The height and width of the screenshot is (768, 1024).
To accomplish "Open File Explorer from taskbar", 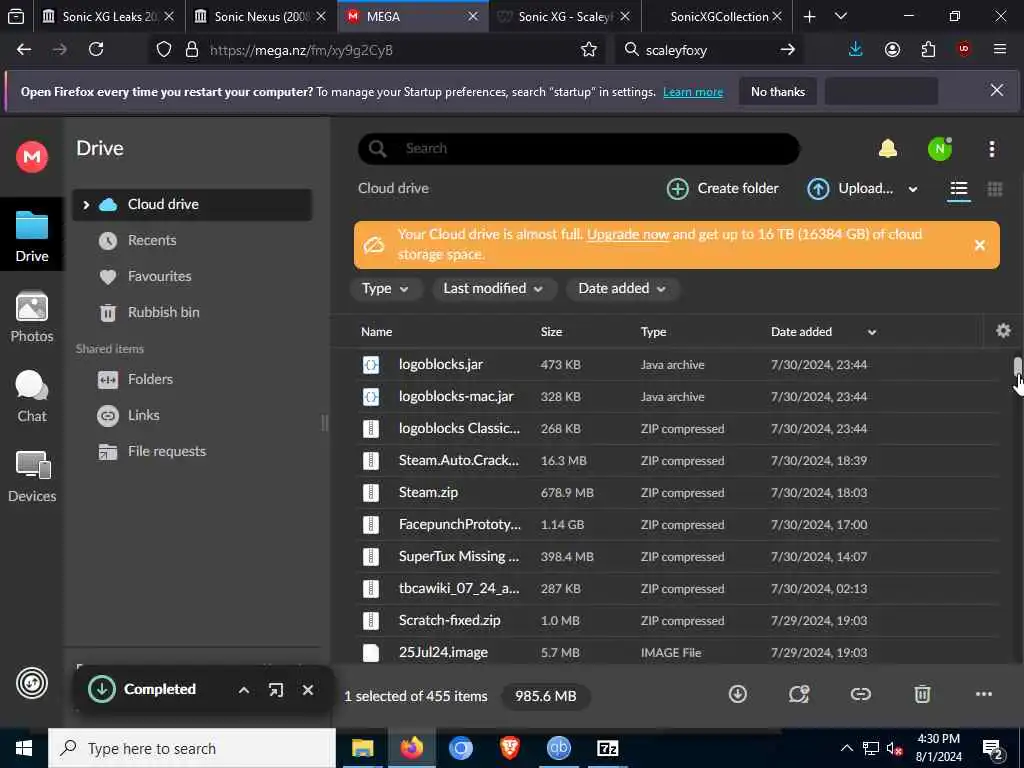I will click(x=362, y=748).
